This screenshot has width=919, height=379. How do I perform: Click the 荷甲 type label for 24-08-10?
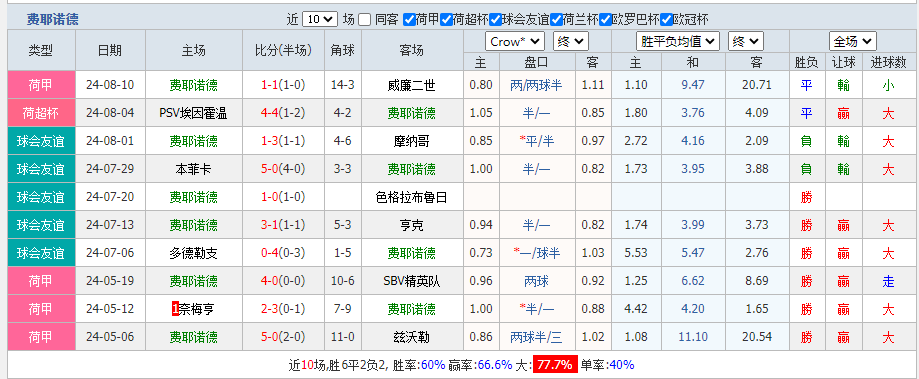[x=41, y=85]
